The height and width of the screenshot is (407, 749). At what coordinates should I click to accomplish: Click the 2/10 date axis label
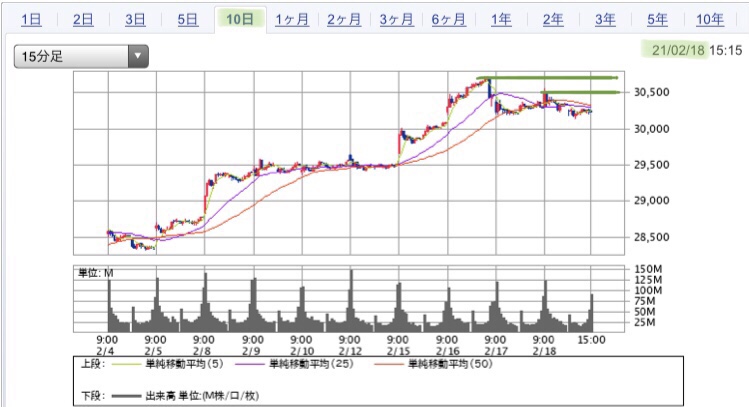click(302, 352)
